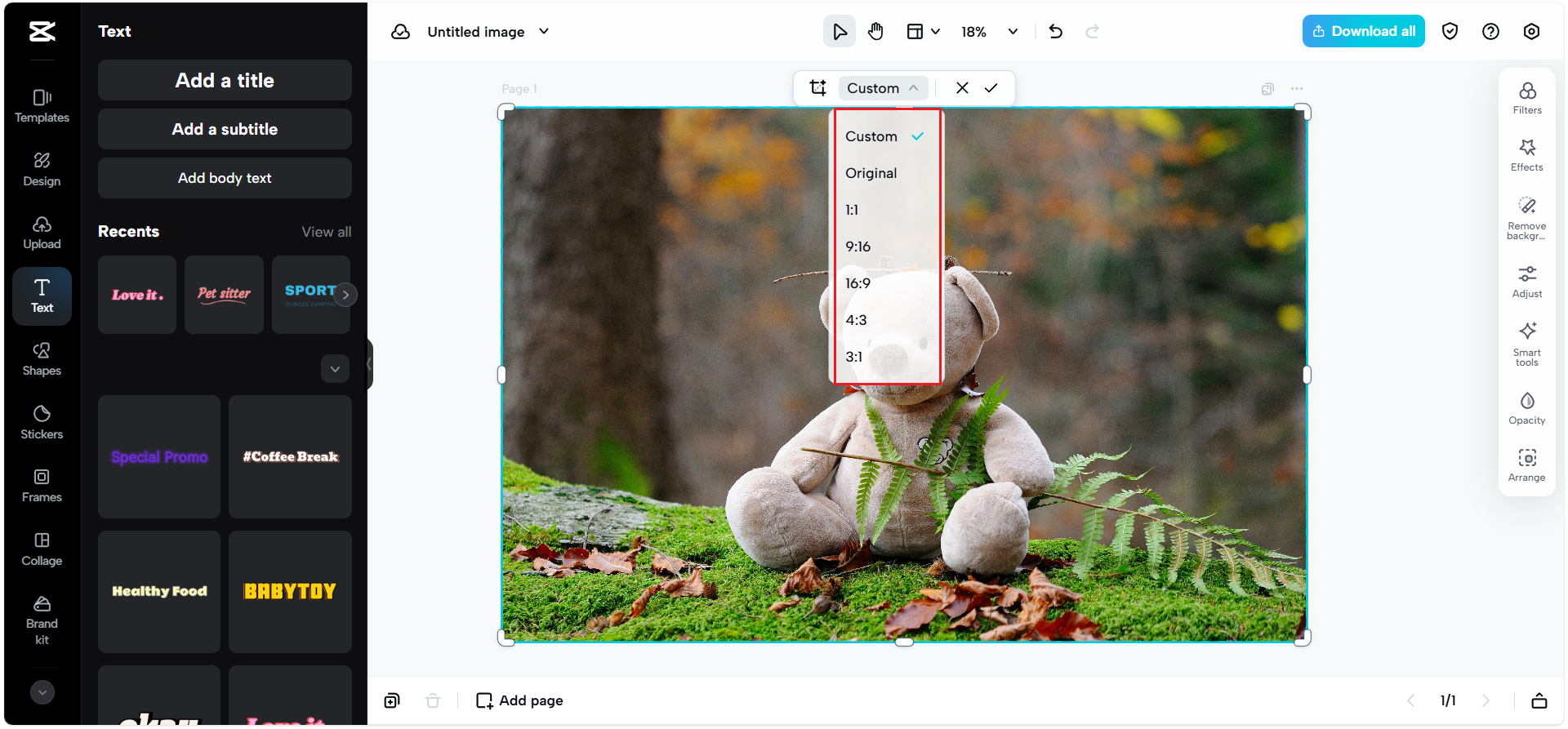
Task: Expand the sidebar bottom chevron button
Action: [42, 692]
